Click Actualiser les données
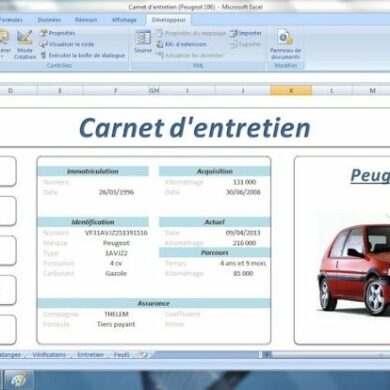 point(190,55)
